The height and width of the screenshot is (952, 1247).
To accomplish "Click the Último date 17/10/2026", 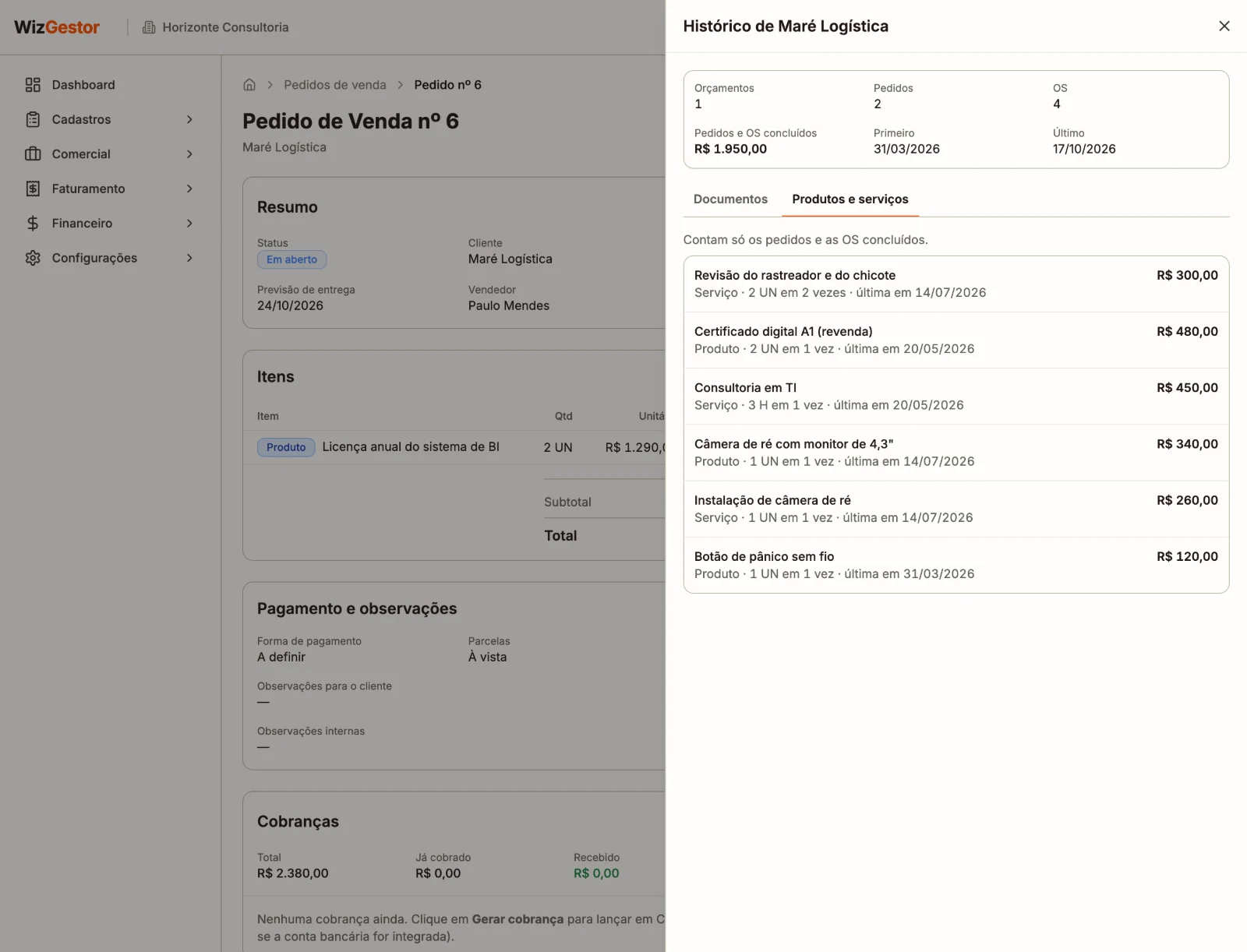I will (x=1084, y=149).
